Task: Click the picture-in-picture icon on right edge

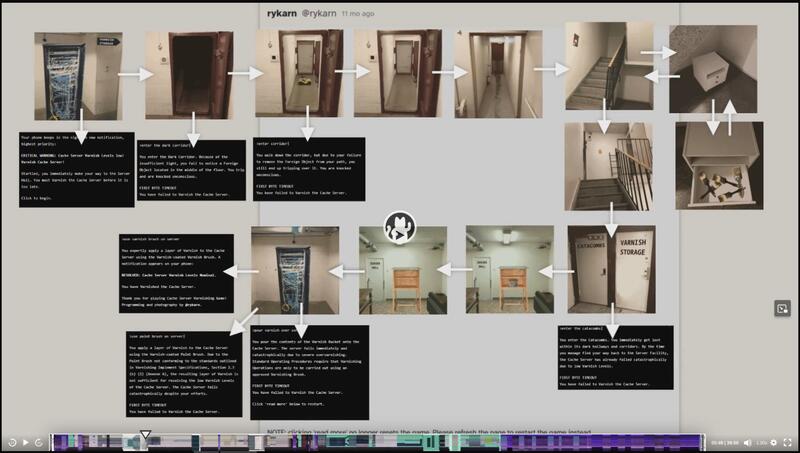Action: pyautogui.click(x=783, y=308)
